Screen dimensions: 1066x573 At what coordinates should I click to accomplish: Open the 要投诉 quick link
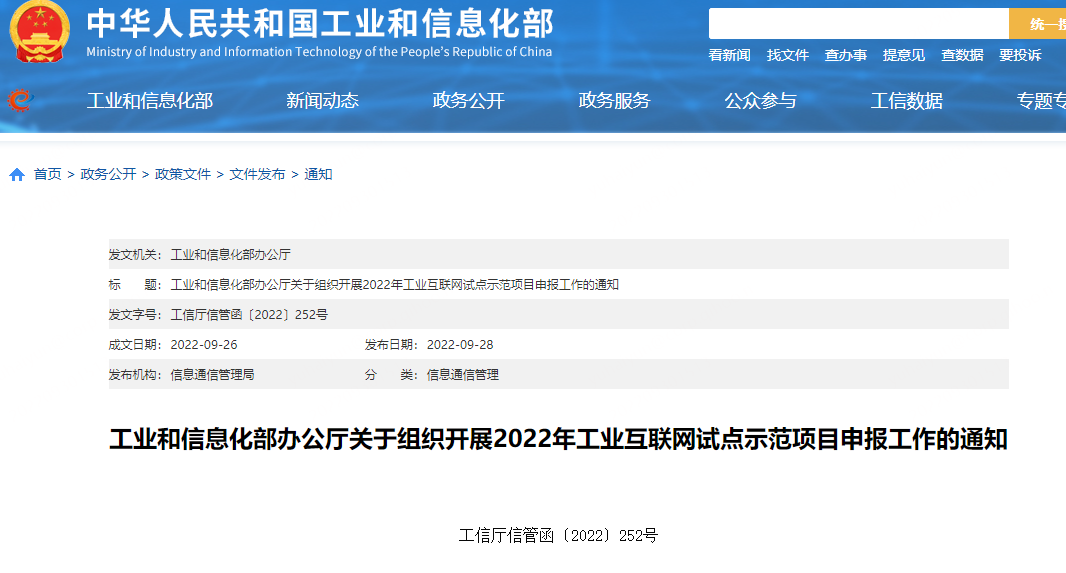(1020, 55)
